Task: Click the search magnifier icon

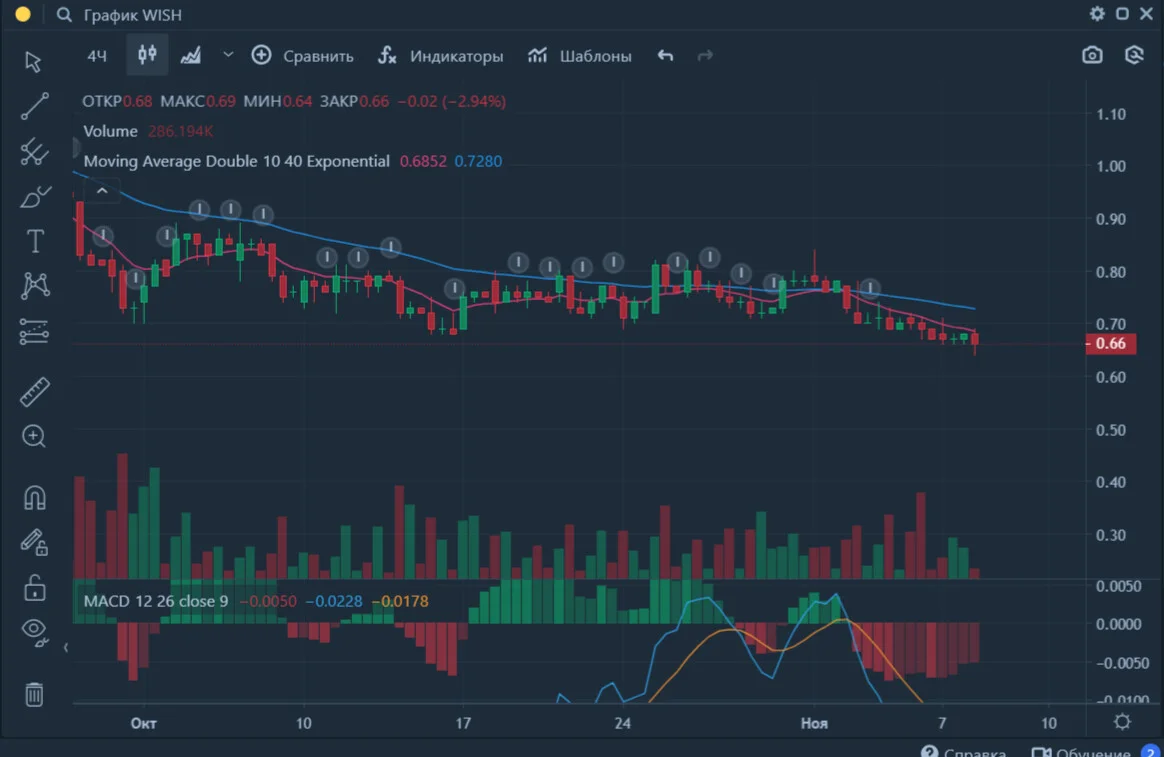Action: (65, 15)
